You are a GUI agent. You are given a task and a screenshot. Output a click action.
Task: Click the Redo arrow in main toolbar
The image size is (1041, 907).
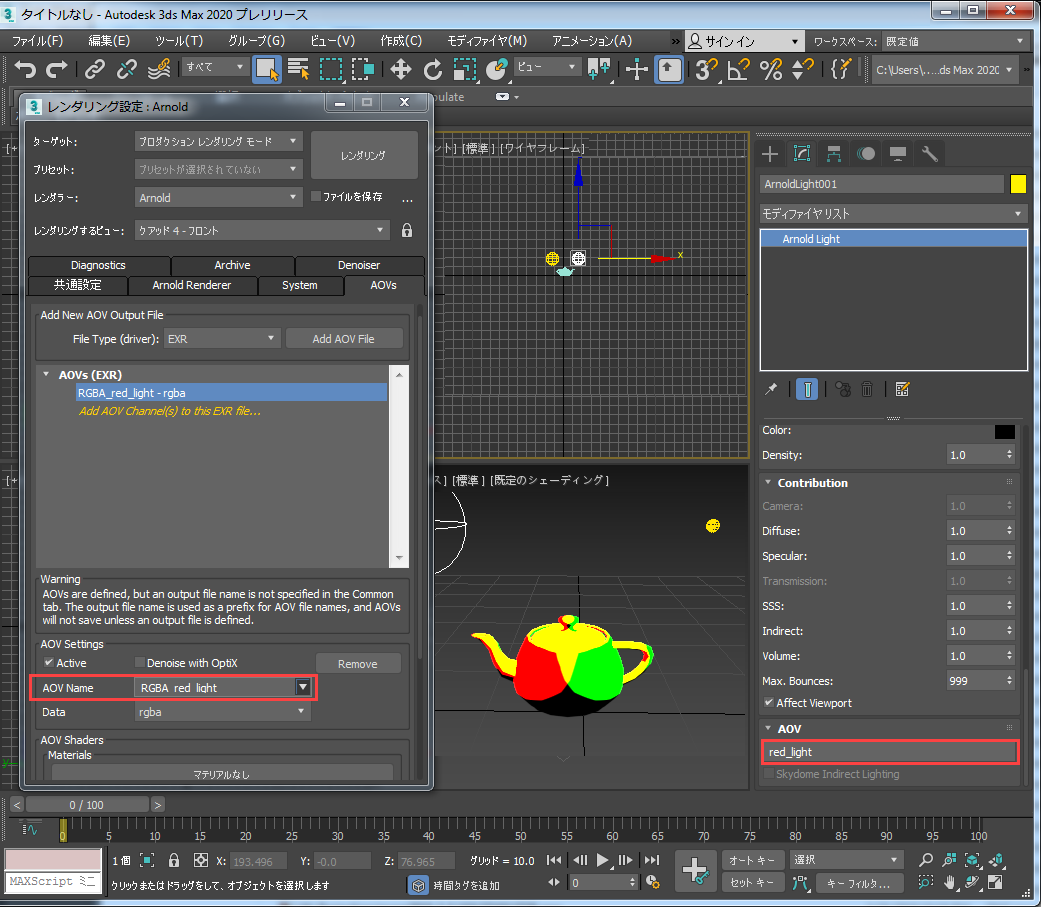[x=56, y=69]
